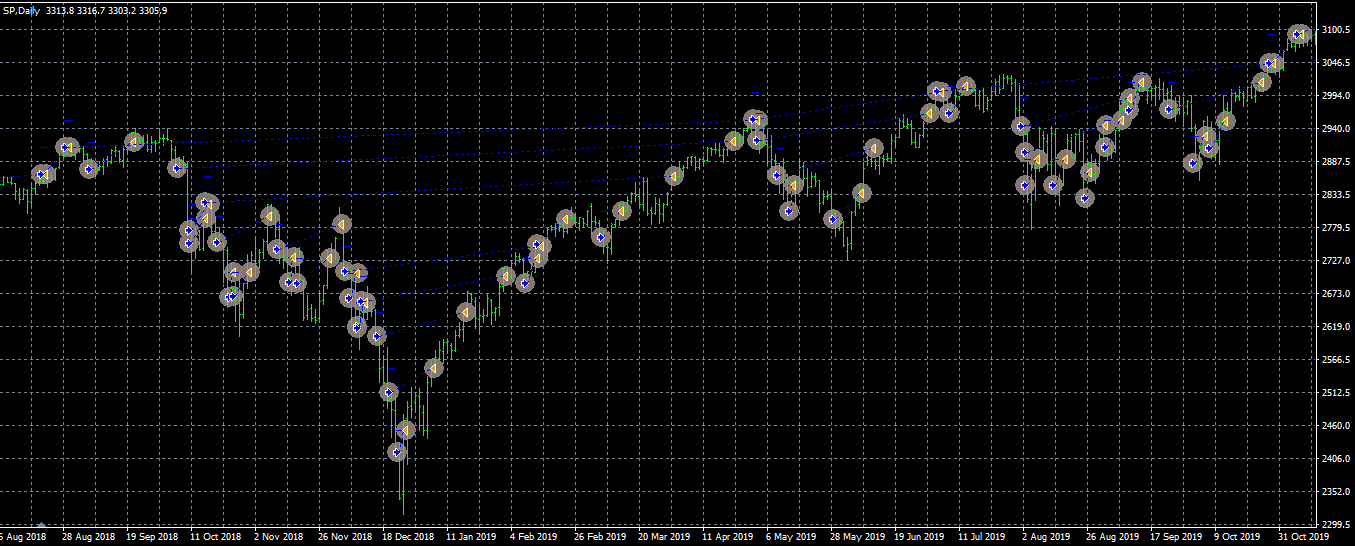Screen dimensions: 1355x546
Task: Select the lowest trade marker below 2460.0
Action: coord(398,452)
